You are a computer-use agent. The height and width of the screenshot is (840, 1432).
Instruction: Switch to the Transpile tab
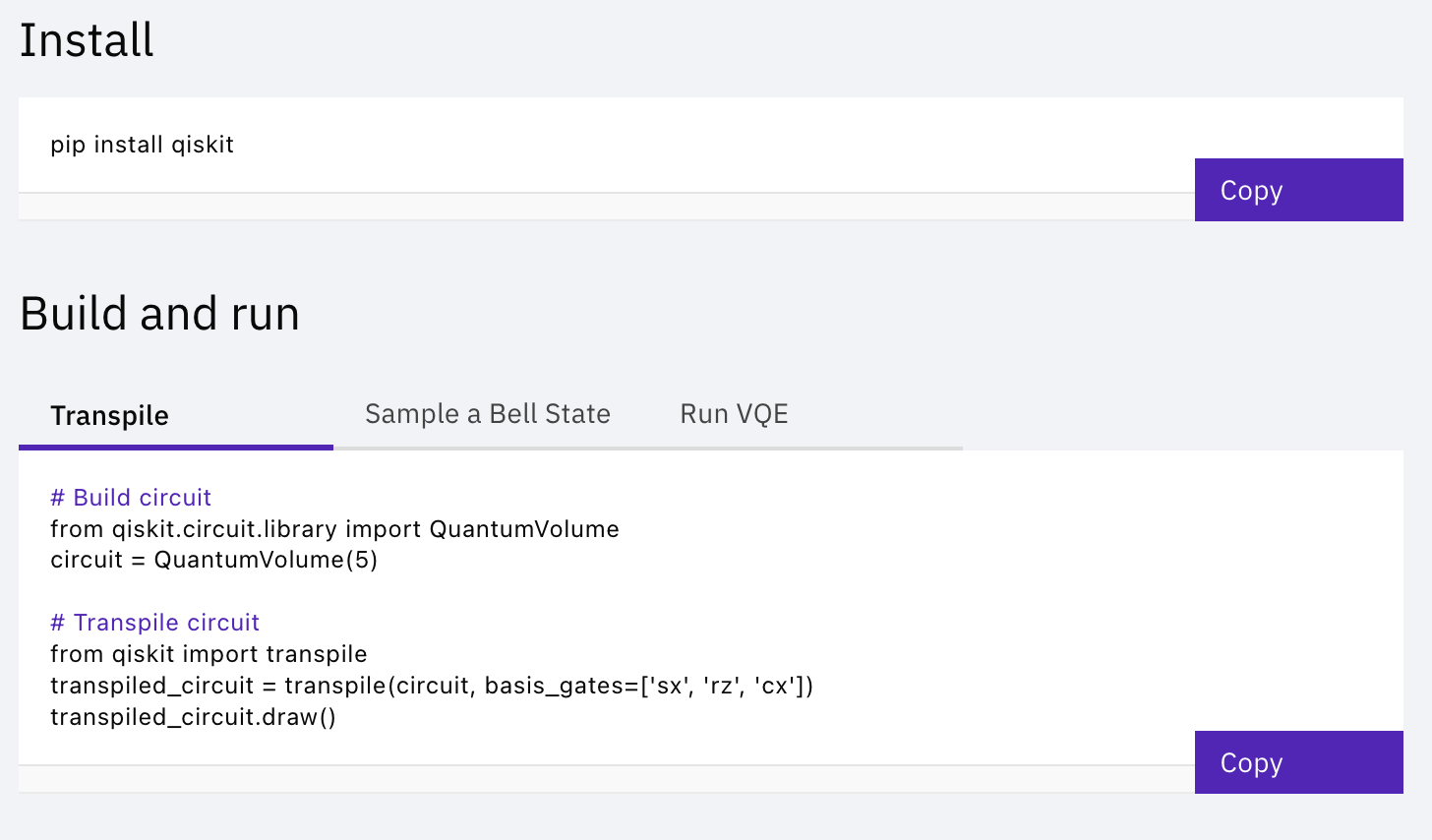pos(110,416)
